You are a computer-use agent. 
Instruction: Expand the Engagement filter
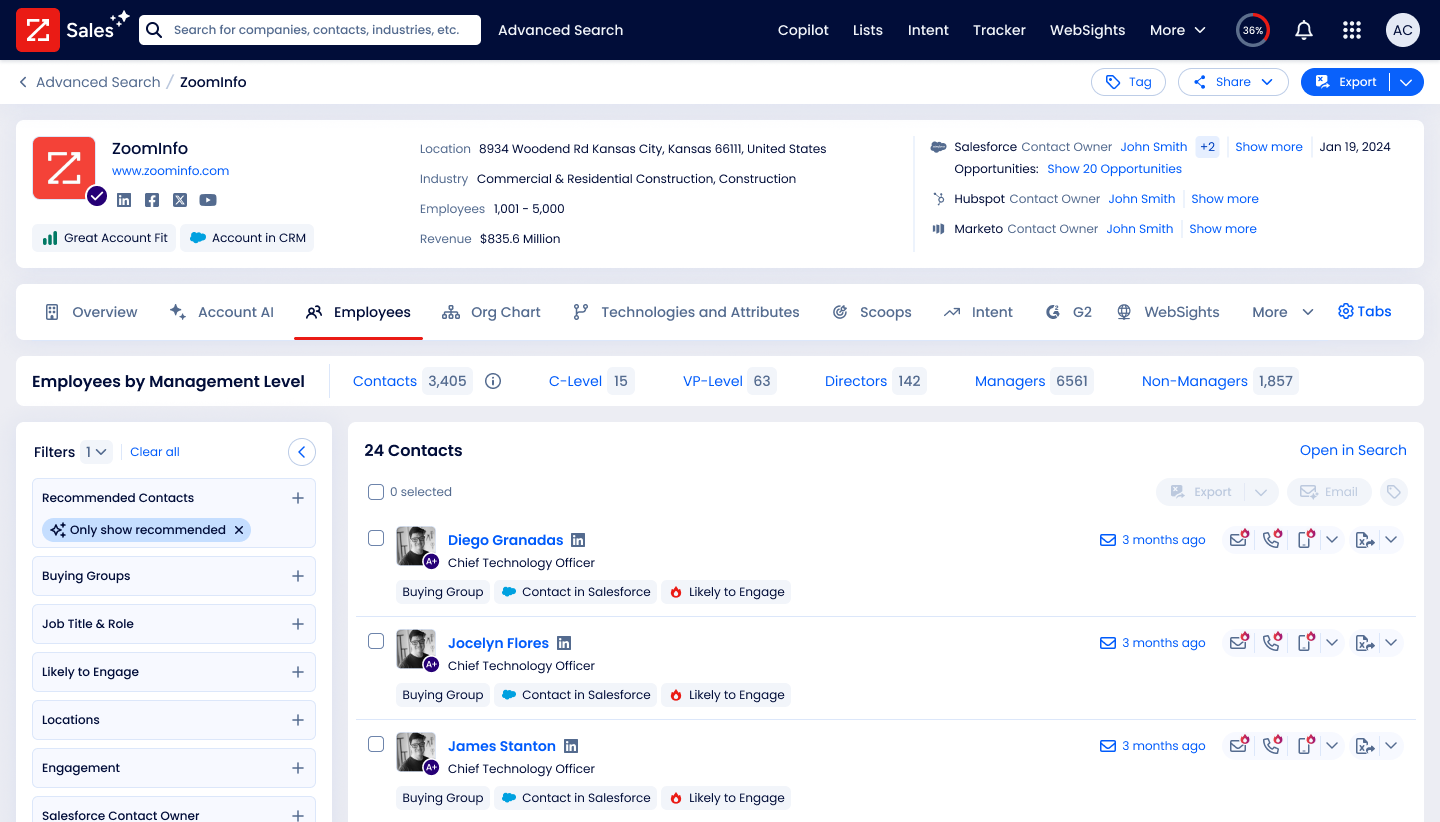coord(297,768)
